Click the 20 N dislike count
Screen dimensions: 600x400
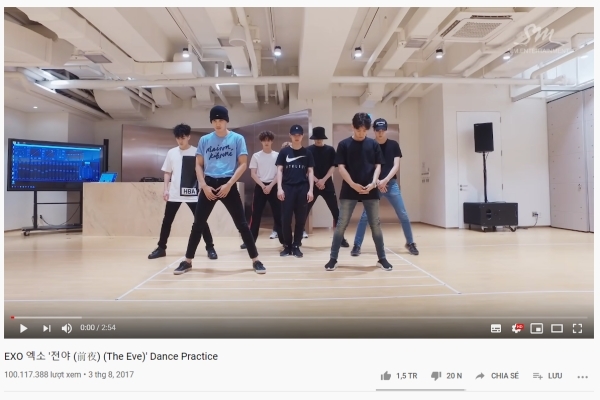(454, 376)
